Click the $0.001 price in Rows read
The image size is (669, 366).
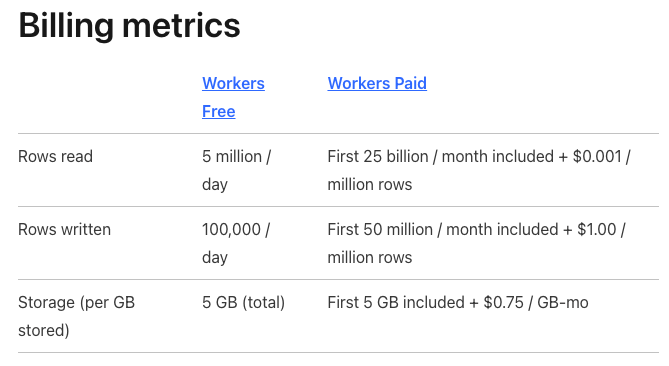597,157
